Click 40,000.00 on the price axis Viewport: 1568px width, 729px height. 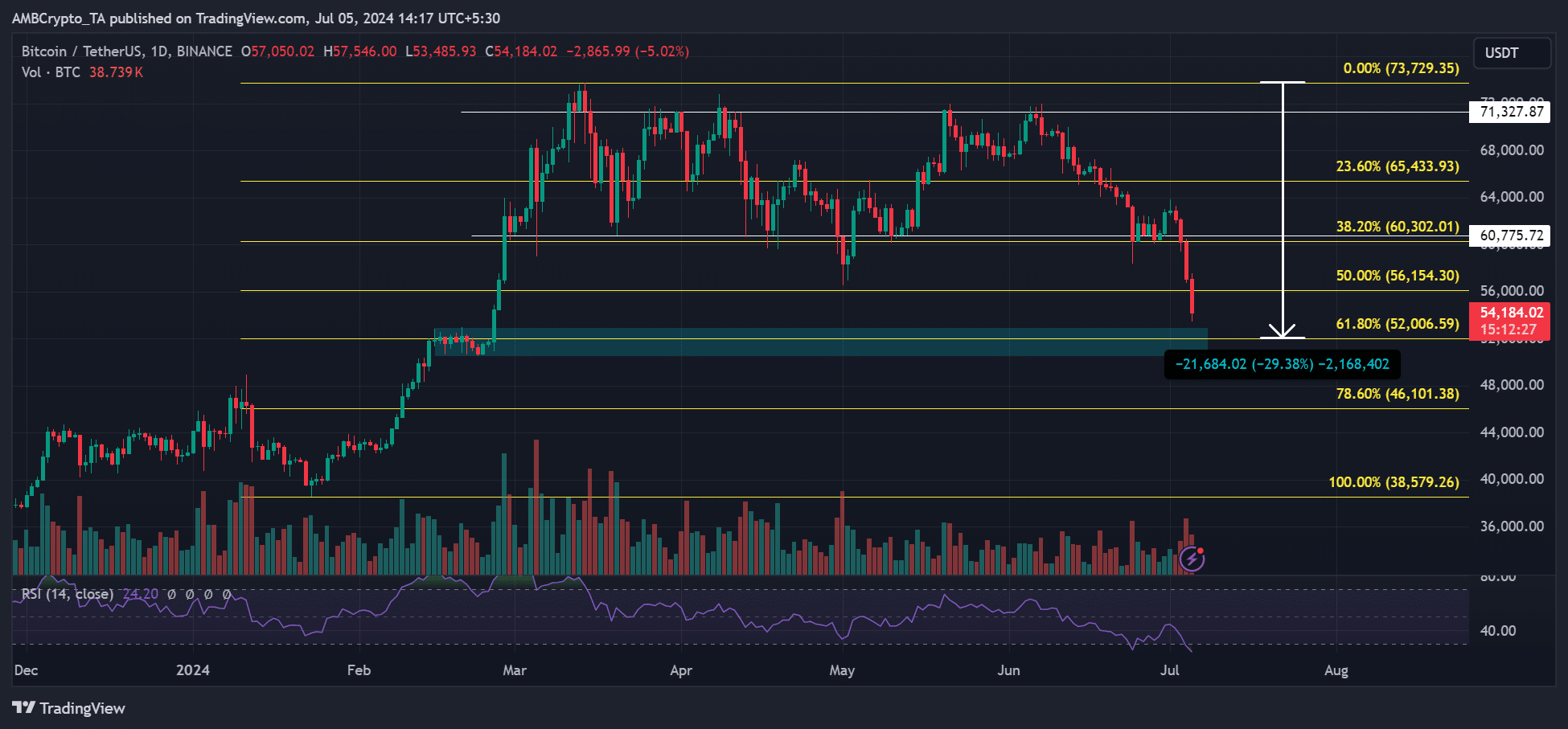(x=1512, y=479)
